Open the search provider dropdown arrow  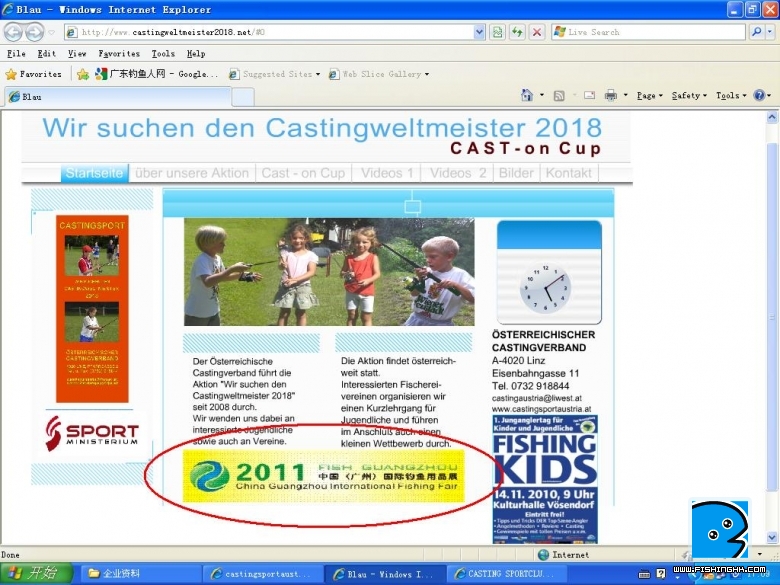point(770,32)
